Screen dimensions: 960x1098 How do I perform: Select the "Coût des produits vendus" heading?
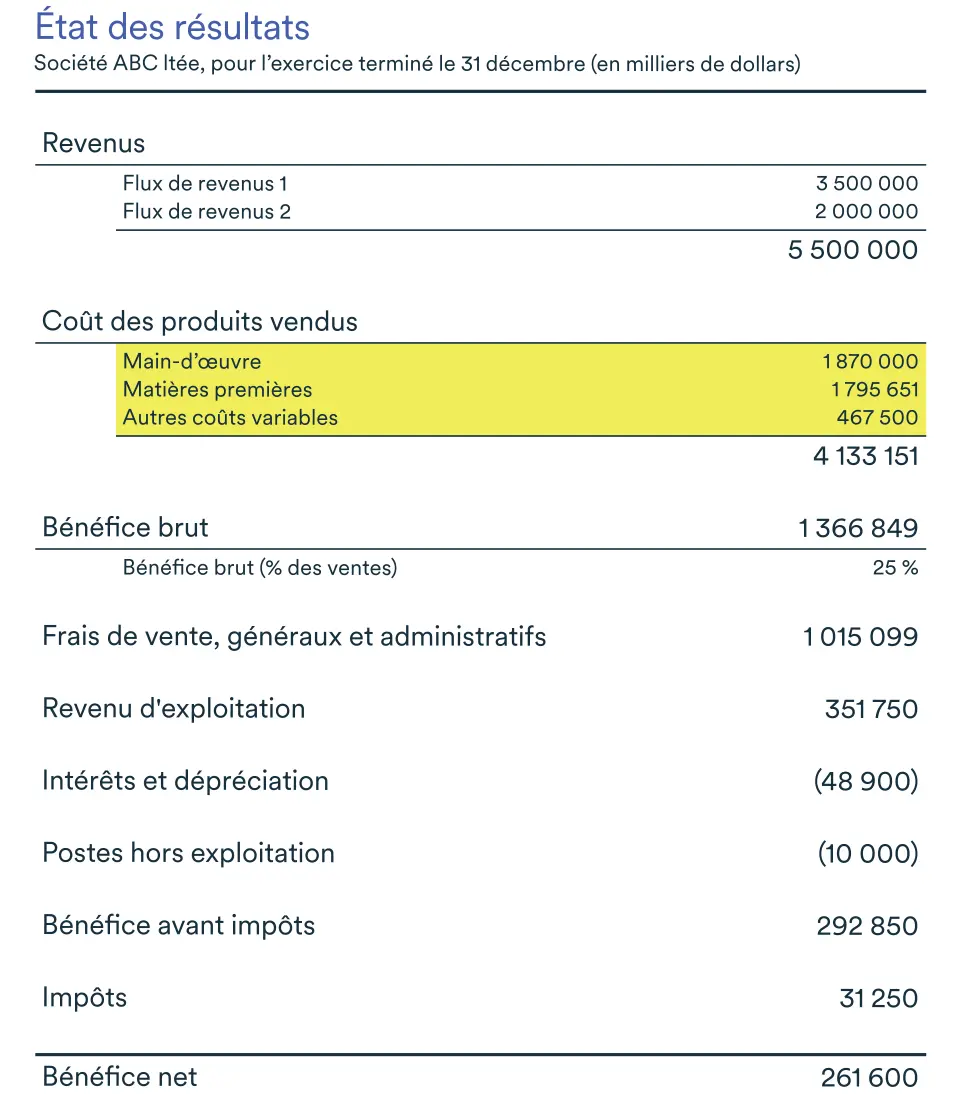[200, 322]
